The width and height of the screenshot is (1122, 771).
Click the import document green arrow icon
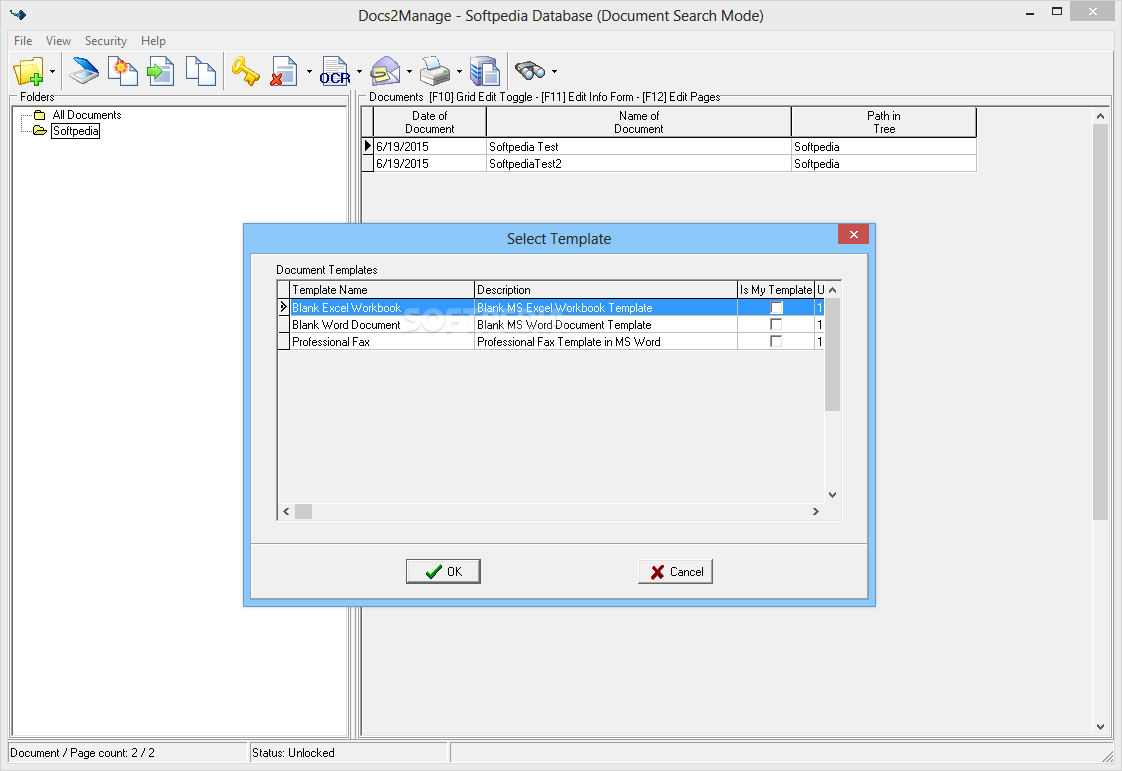click(161, 71)
